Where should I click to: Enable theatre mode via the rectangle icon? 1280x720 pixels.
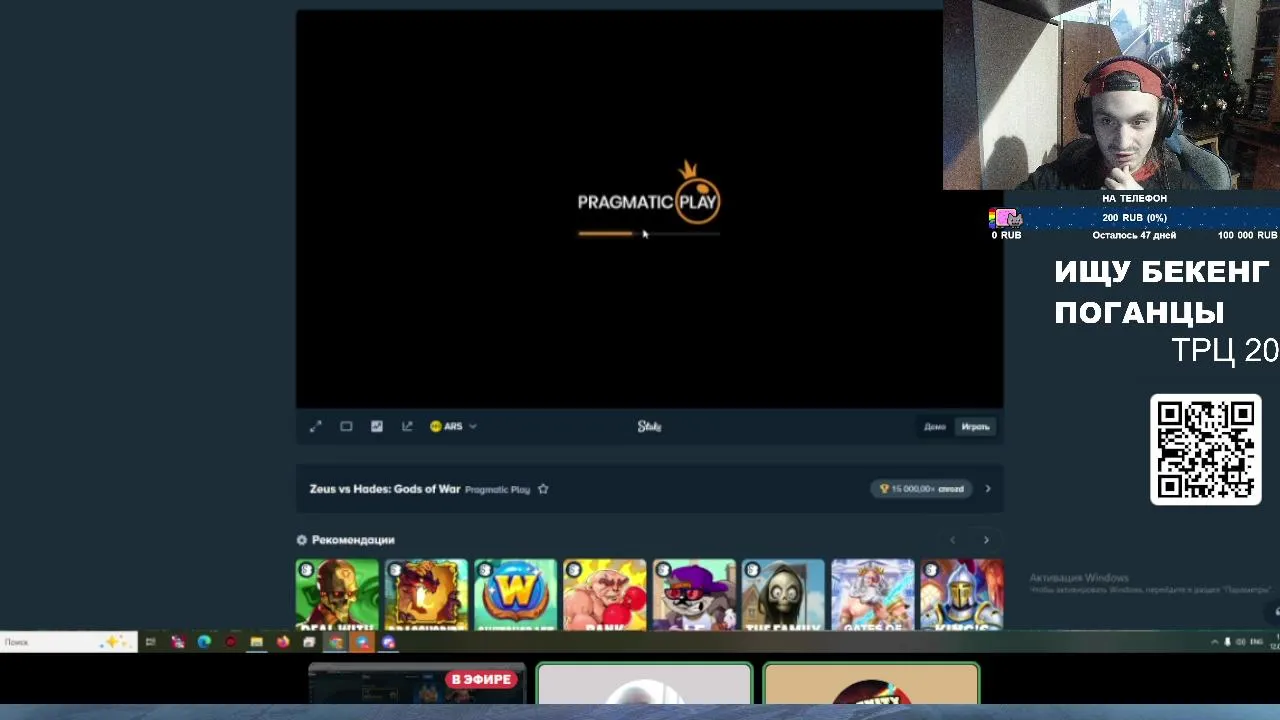click(x=346, y=426)
